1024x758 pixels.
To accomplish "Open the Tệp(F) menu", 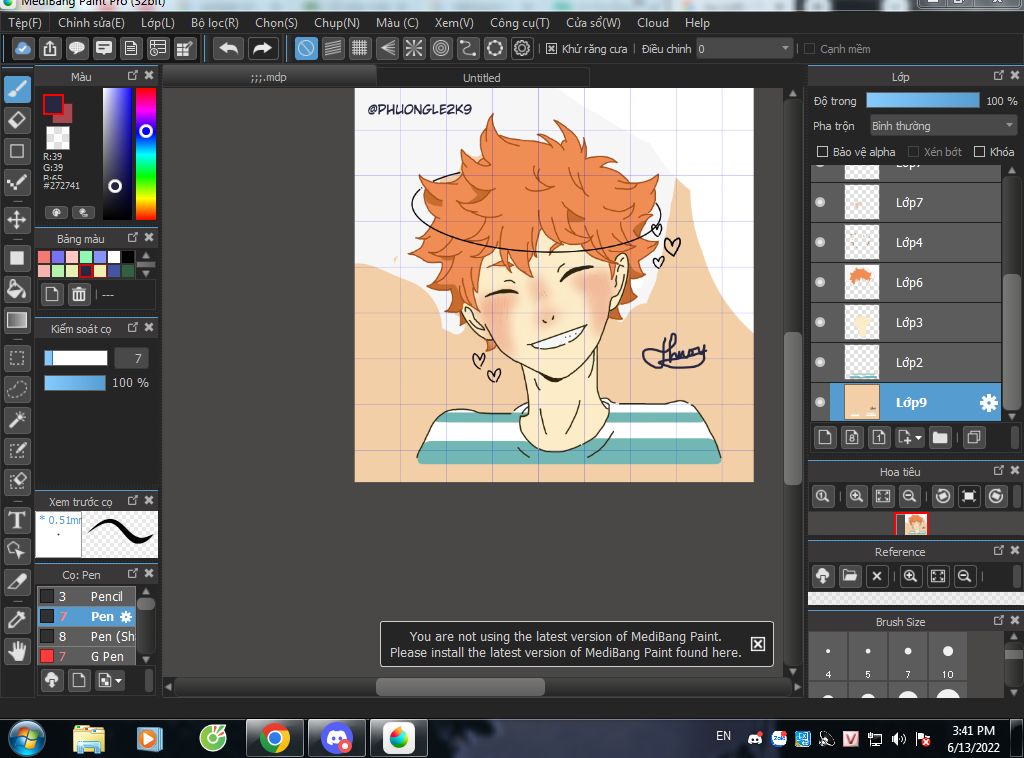I will pos(25,23).
